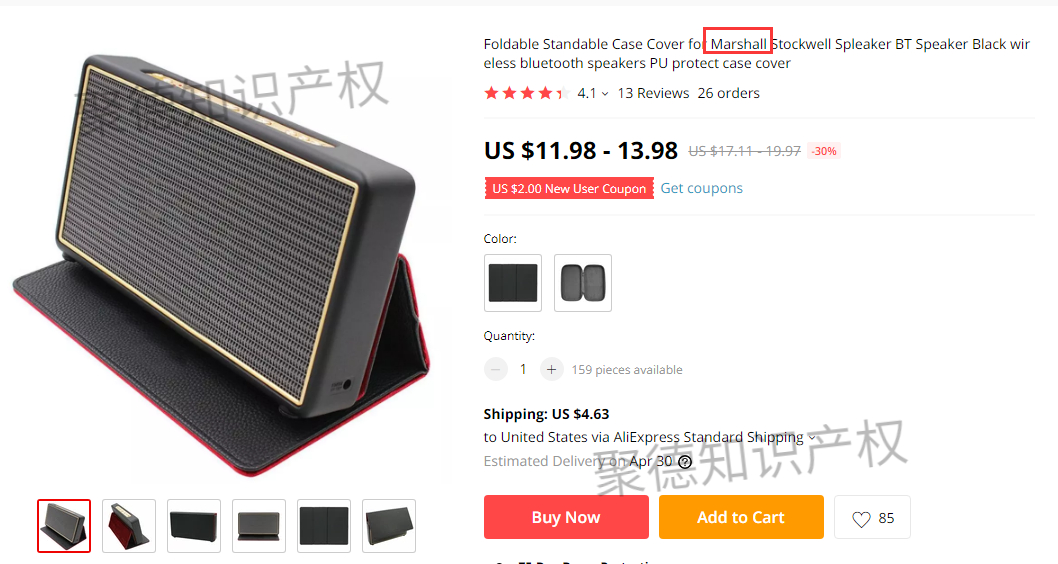1058x564 pixels.
Task: Click the estimated delivery help question icon
Action: [x=685, y=461]
